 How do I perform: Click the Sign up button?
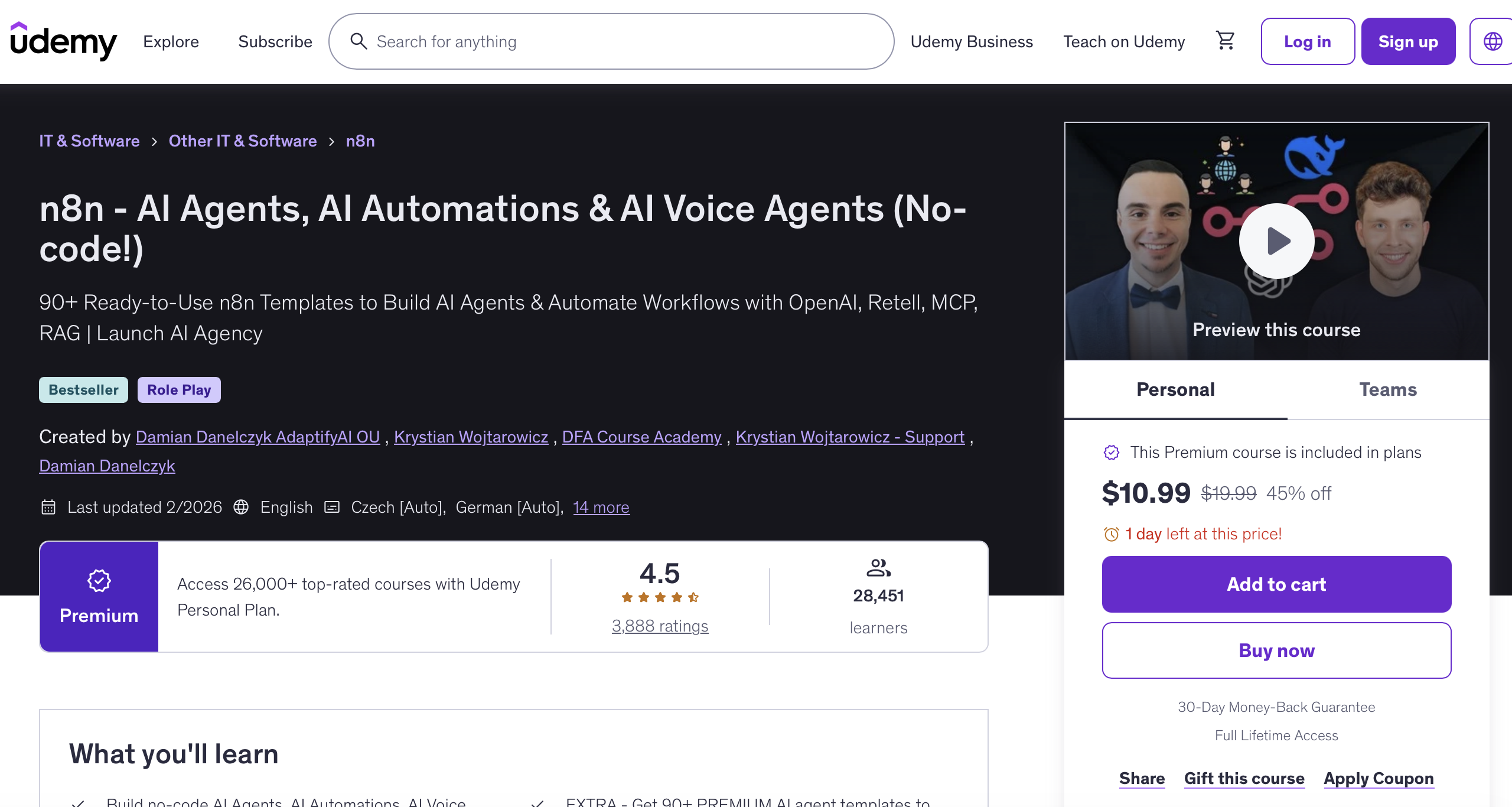[1408, 41]
